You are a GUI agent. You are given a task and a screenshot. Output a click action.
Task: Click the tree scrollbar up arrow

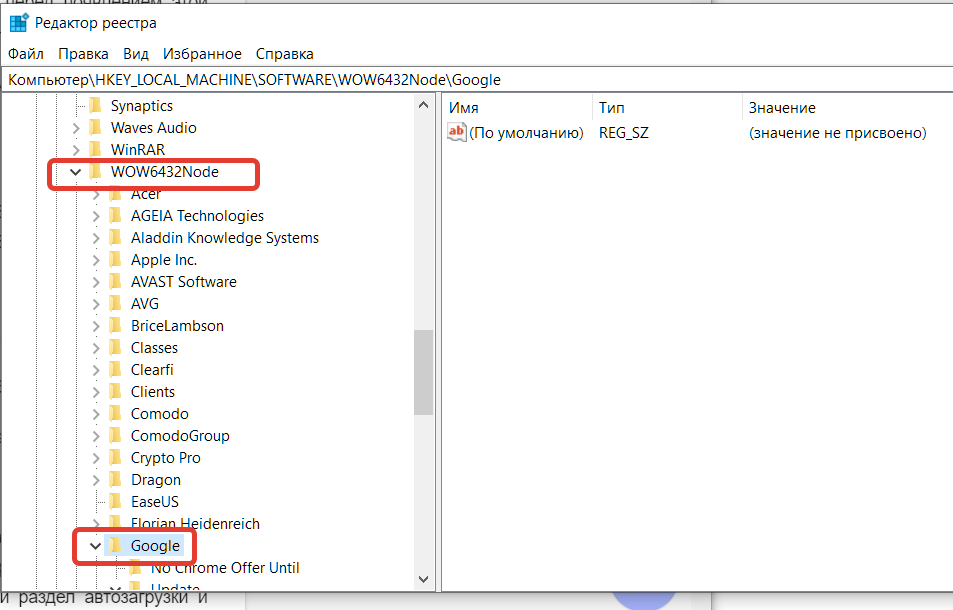pos(424,105)
